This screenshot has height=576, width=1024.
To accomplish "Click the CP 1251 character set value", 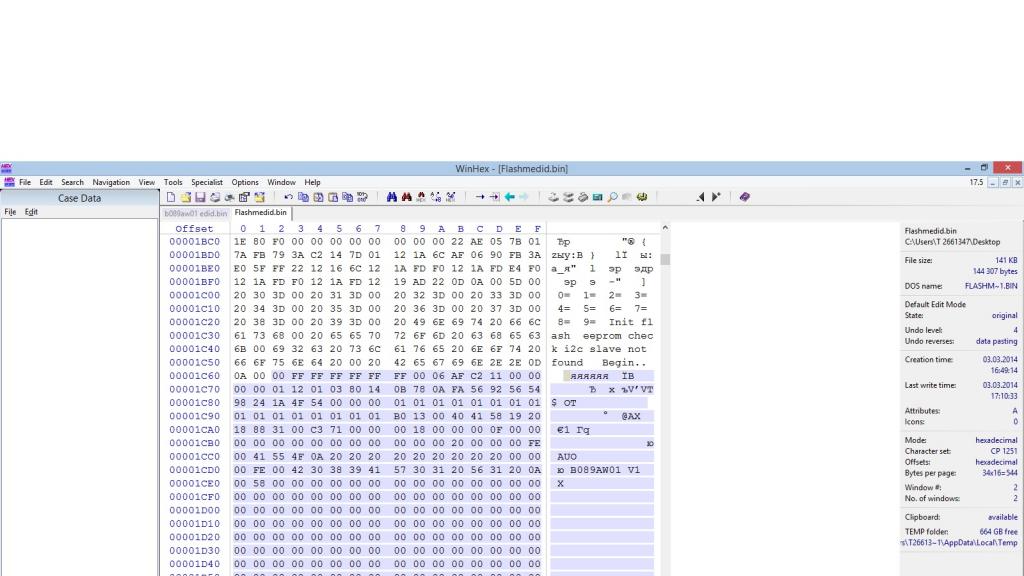I will 1004,451.
